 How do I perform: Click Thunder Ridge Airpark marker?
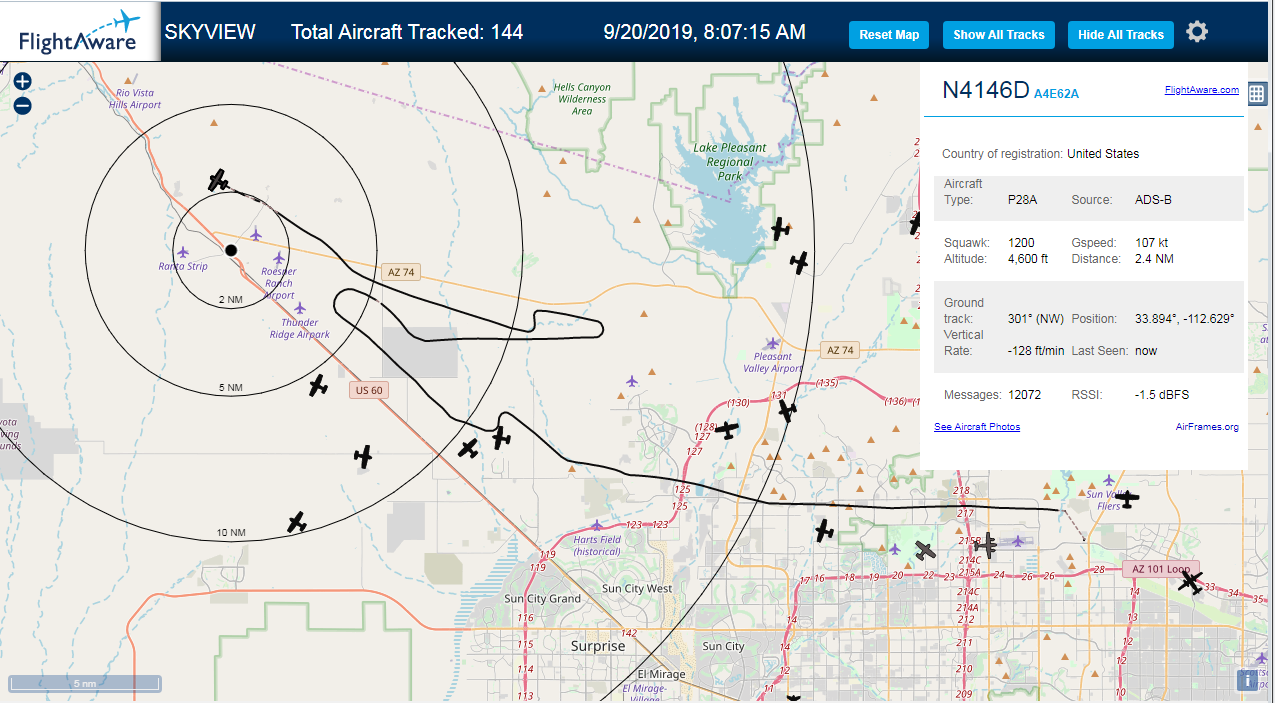click(300, 308)
